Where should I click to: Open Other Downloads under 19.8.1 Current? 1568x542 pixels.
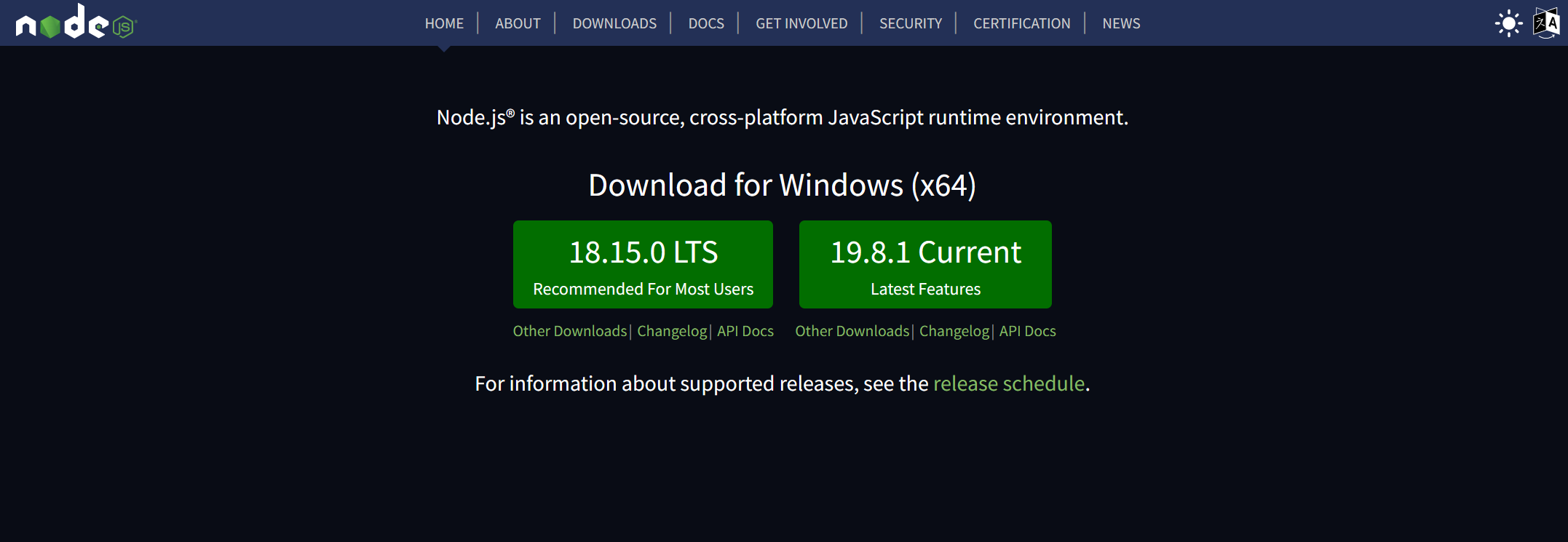pyautogui.click(x=852, y=331)
